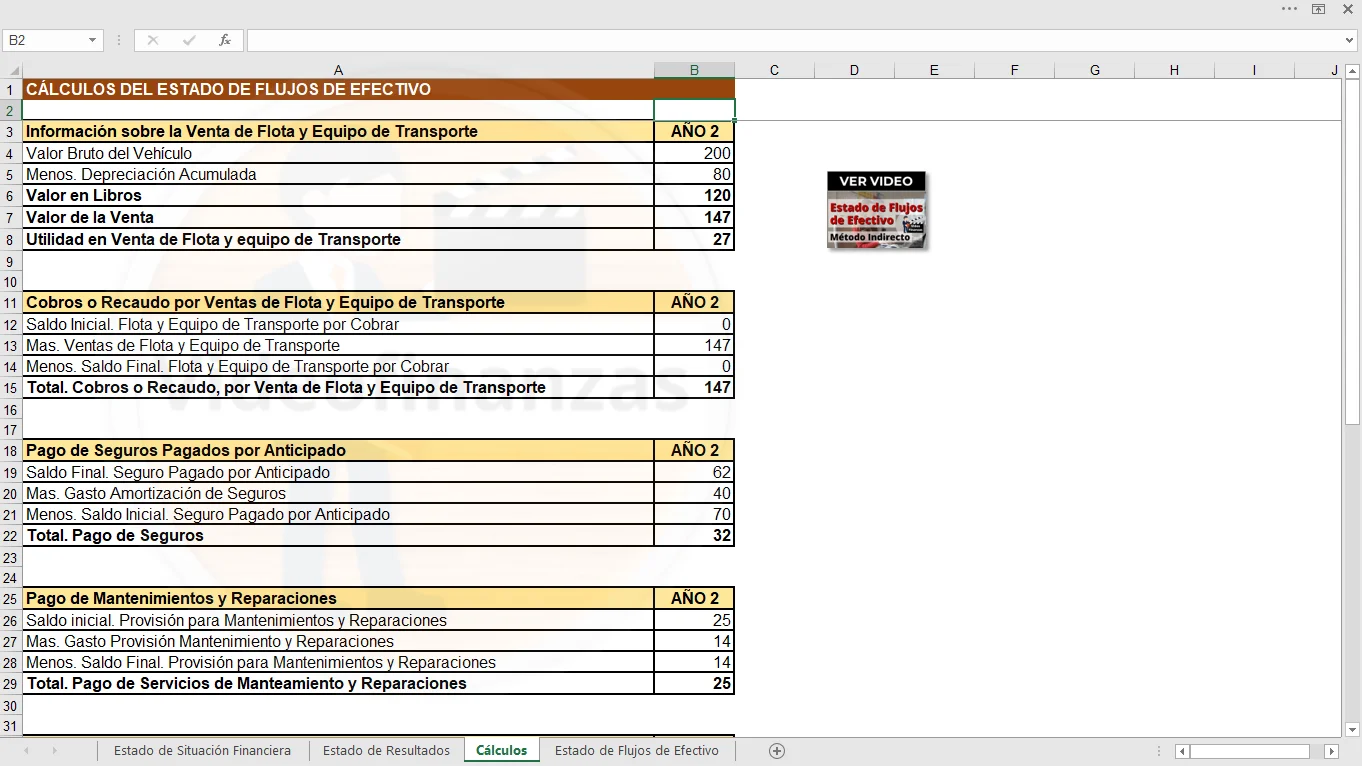The height and width of the screenshot is (766, 1362).
Task: Click the Enter checkmark icon in formula bar
Action: click(x=189, y=40)
